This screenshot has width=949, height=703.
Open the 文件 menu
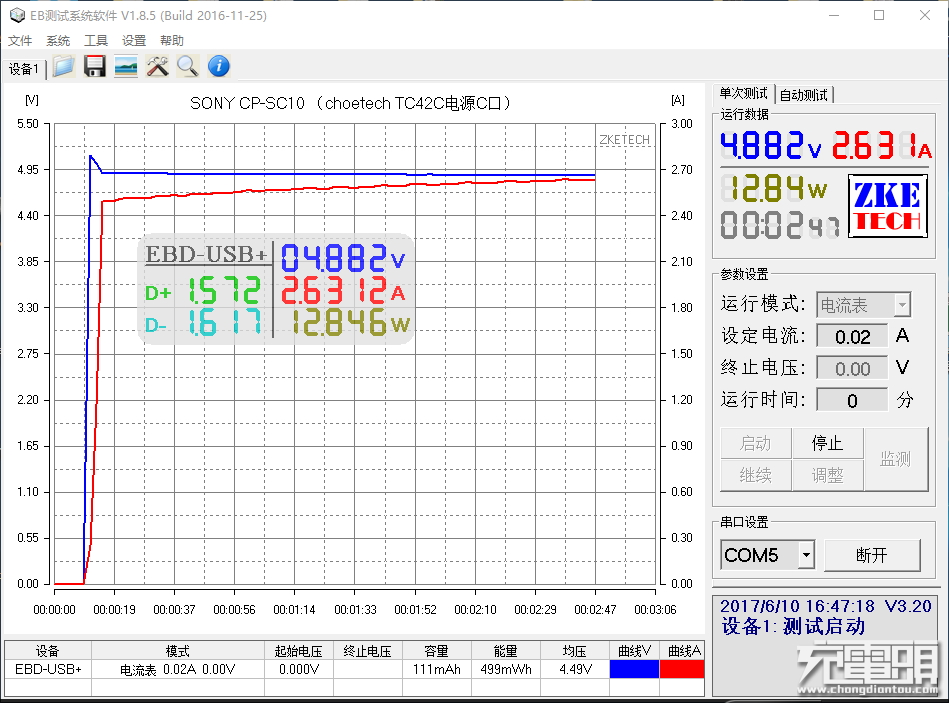(x=20, y=41)
